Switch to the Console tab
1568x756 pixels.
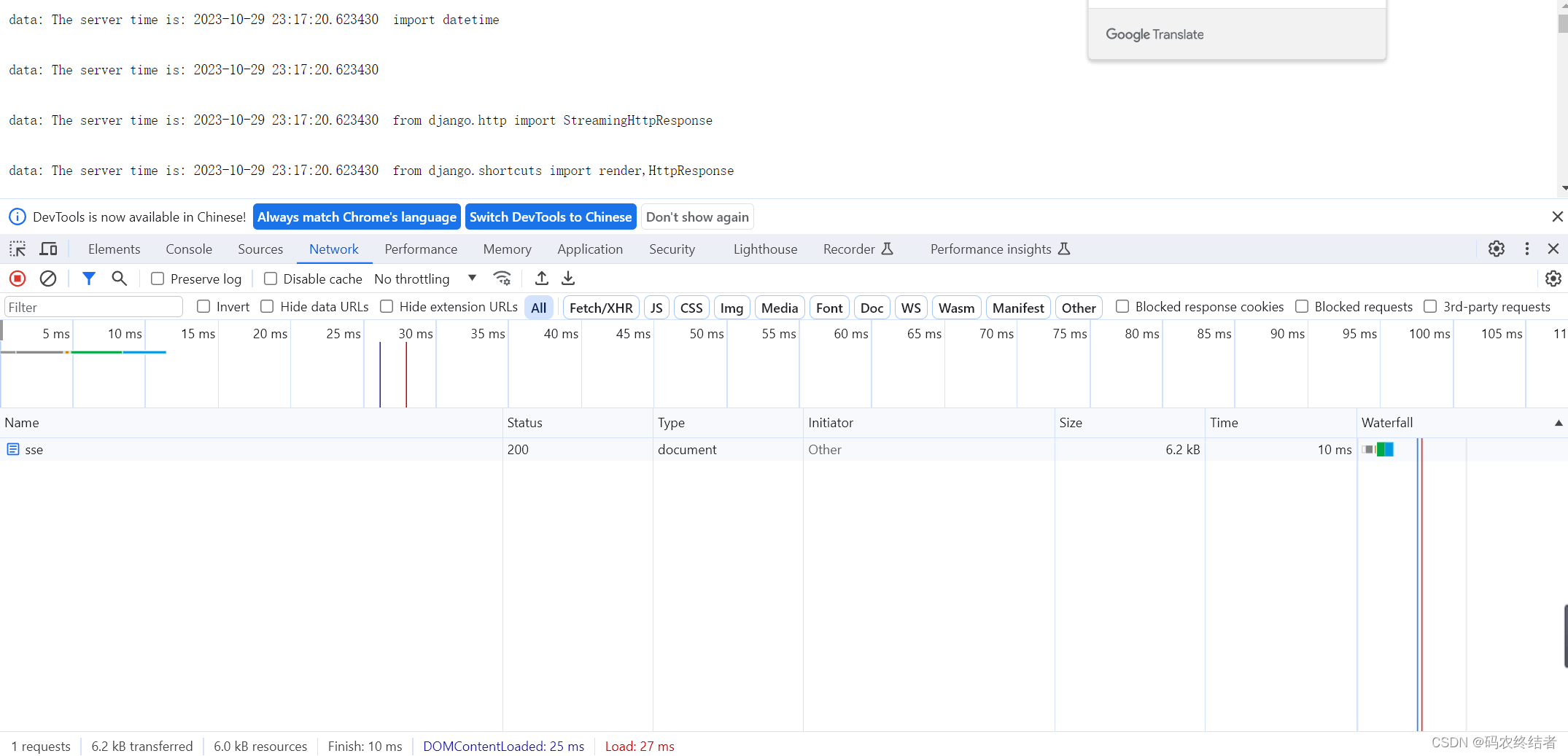tap(189, 249)
